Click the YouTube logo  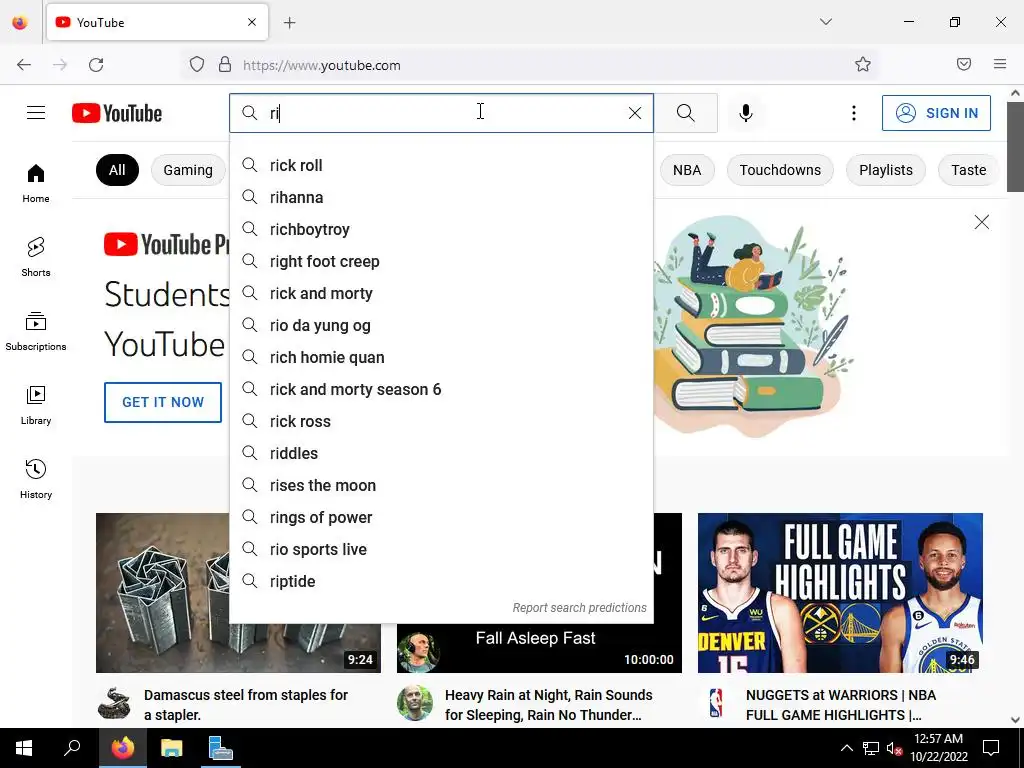(117, 113)
